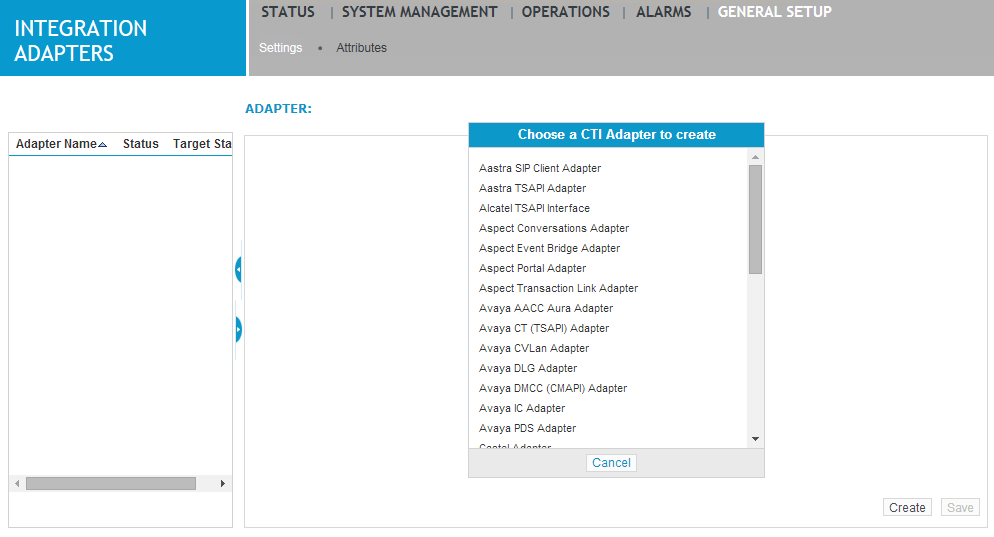The width and height of the screenshot is (994, 537).
Task: Click the adapter list horizontal scrollbar thumb
Action: pos(111,484)
